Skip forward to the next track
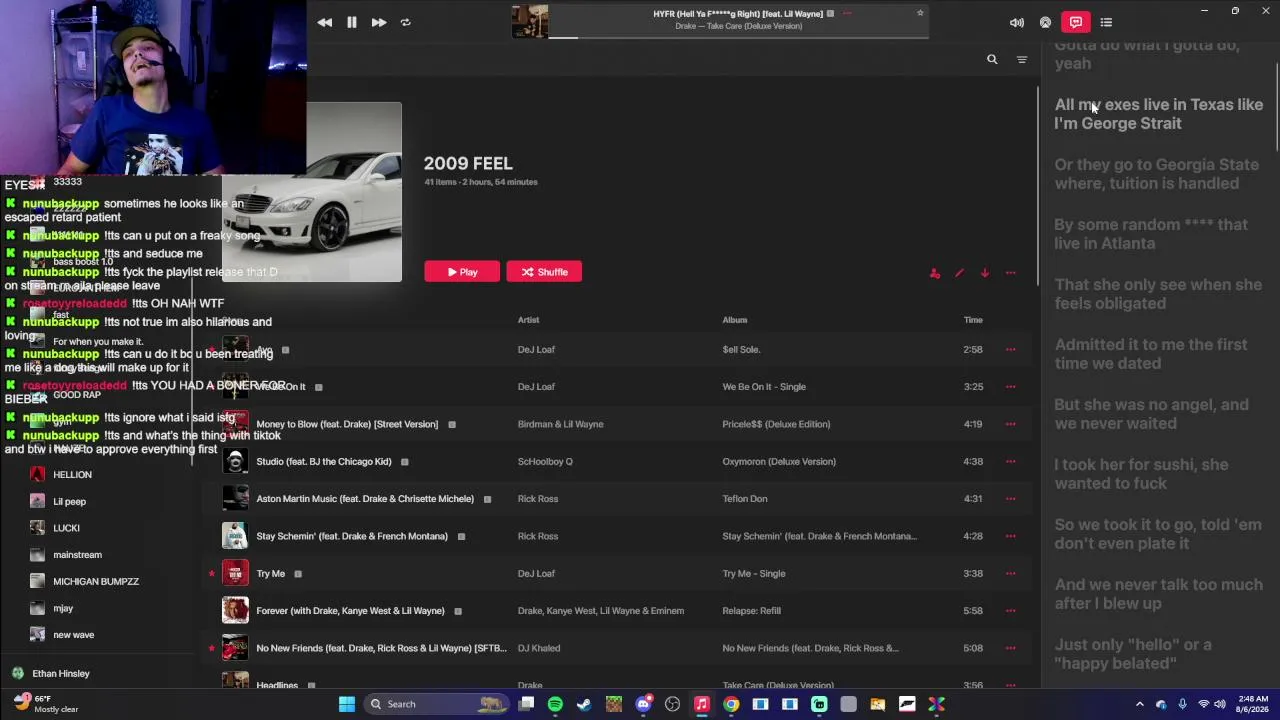 pos(379,22)
